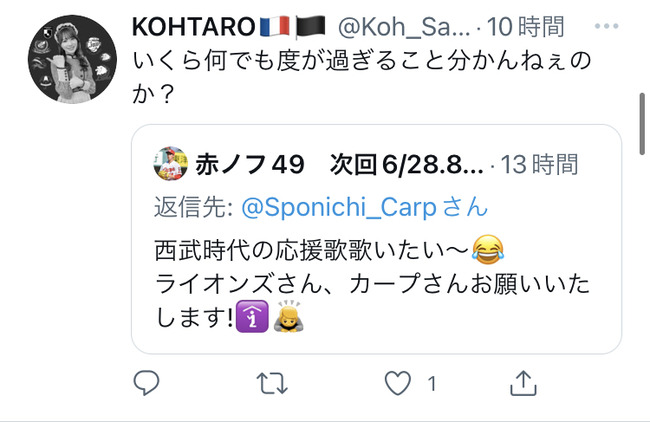This screenshot has width=650, height=422.
Task: Click the reply speech bubble icon
Action: click(x=146, y=382)
